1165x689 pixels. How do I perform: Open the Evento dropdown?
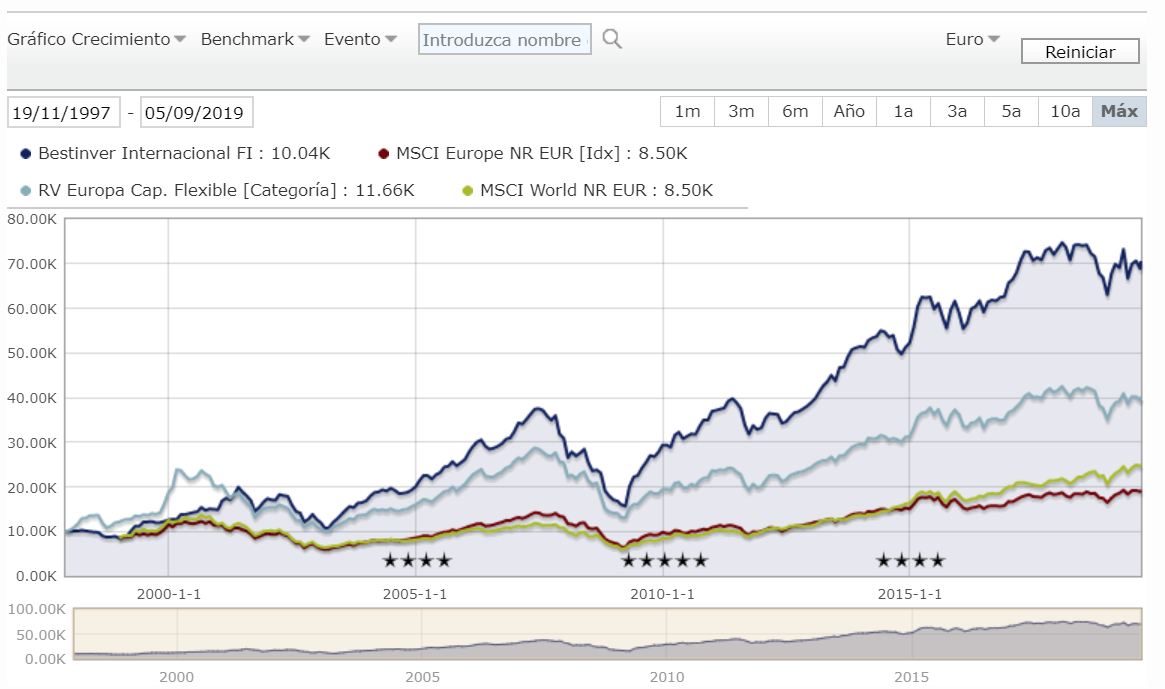pyautogui.click(x=360, y=40)
